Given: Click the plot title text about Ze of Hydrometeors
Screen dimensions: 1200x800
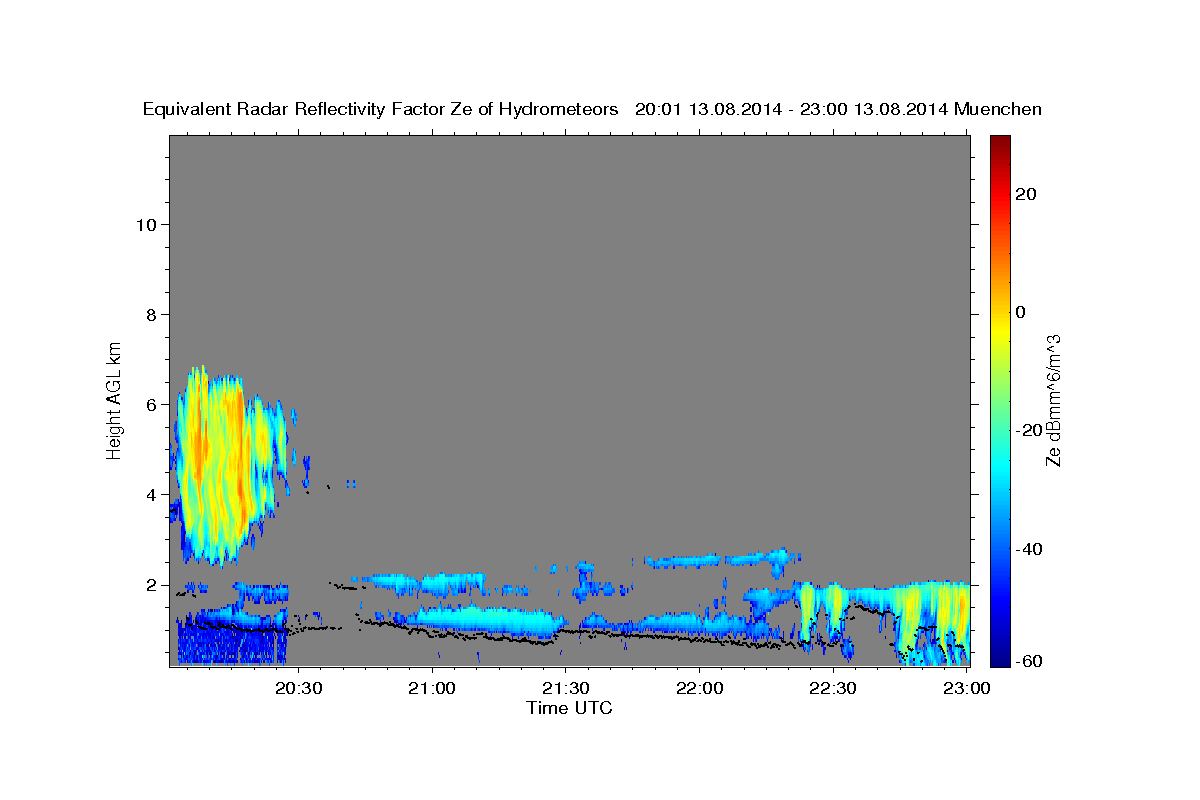Looking at the screenshot, I should [x=381, y=109].
